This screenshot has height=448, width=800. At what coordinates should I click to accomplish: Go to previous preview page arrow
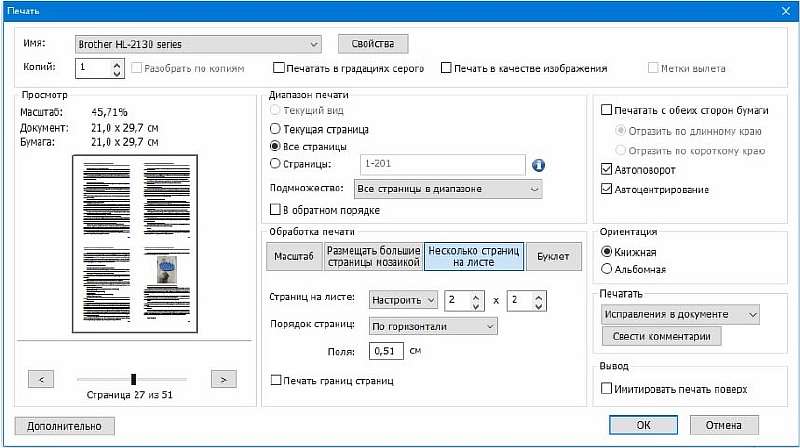coord(40,378)
